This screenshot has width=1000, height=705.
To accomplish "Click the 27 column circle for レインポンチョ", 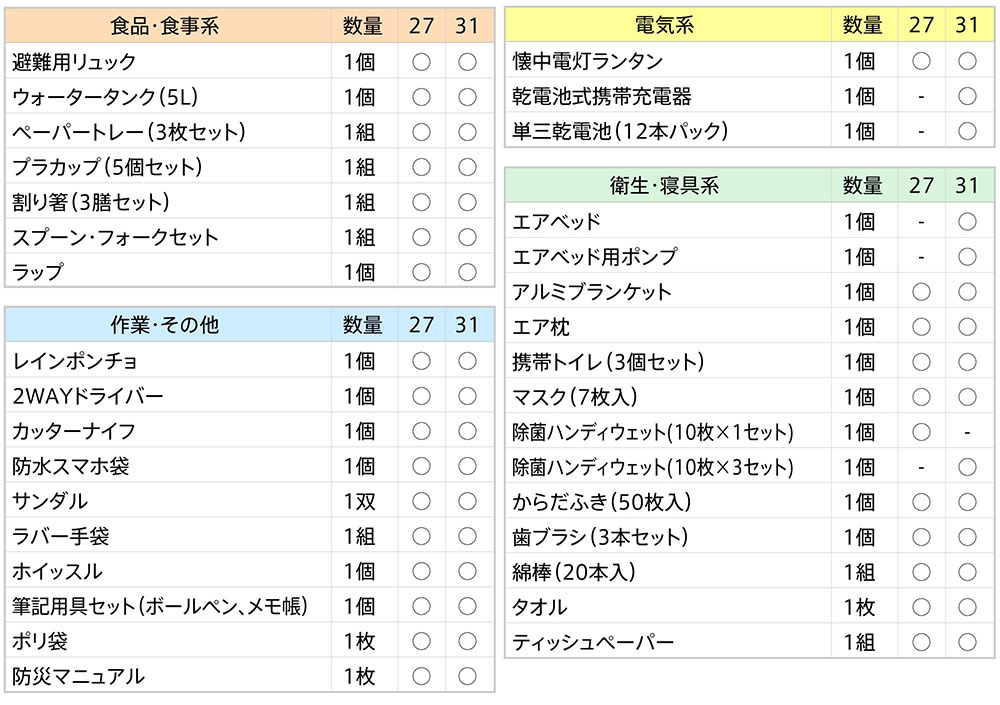I will pyautogui.click(x=421, y=361).
